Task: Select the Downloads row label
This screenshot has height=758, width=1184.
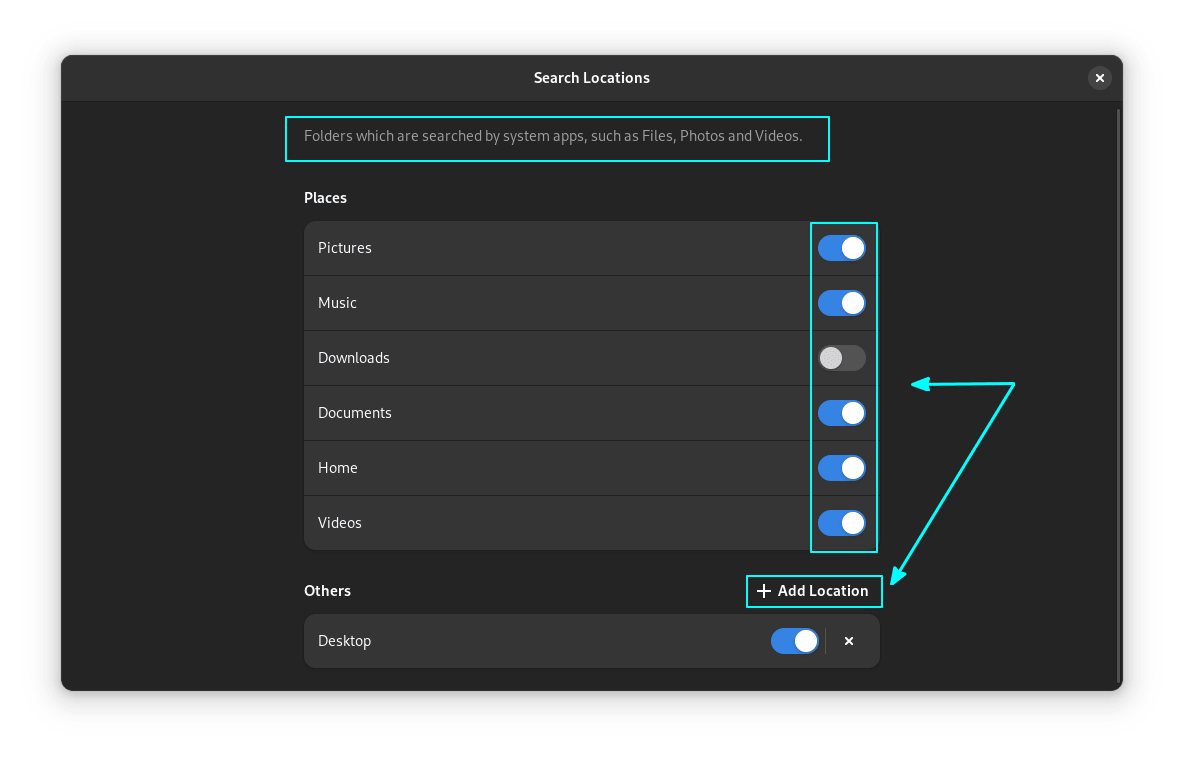Action: 354,358
